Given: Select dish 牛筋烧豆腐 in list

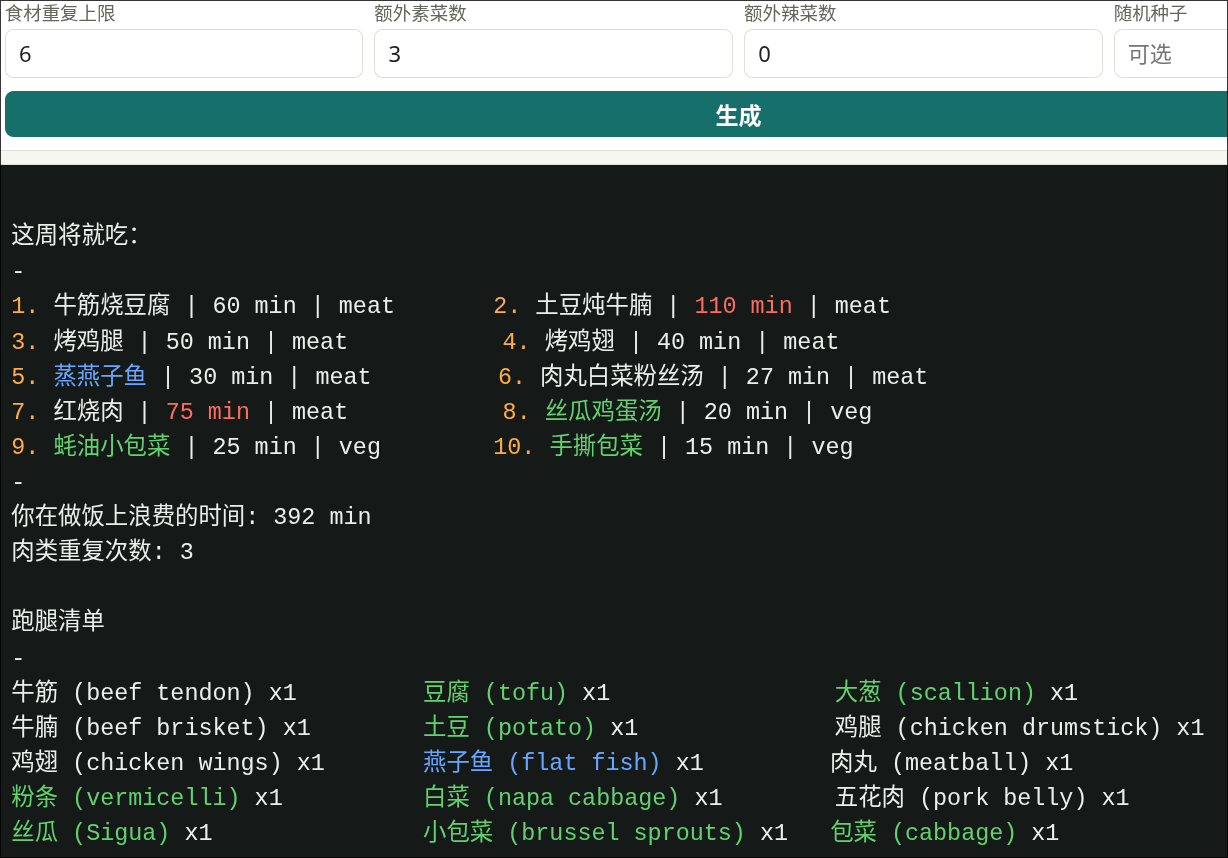Looking at the screenshot, I should tap(112, 306).
